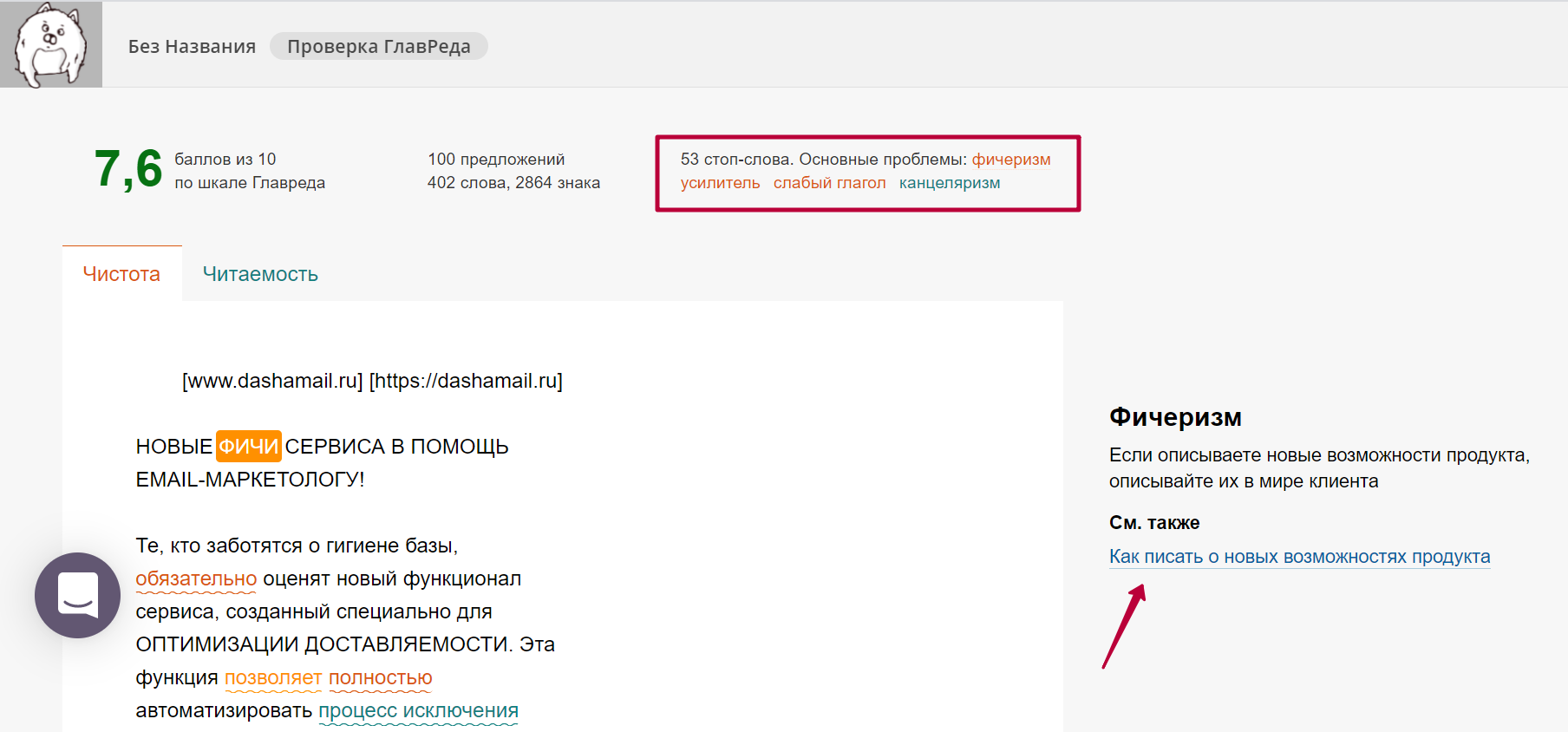Viewport: 1568px width, 732px height.
Task: Click the «402 слова, 2864 знака» statistic
Action: 513,183
